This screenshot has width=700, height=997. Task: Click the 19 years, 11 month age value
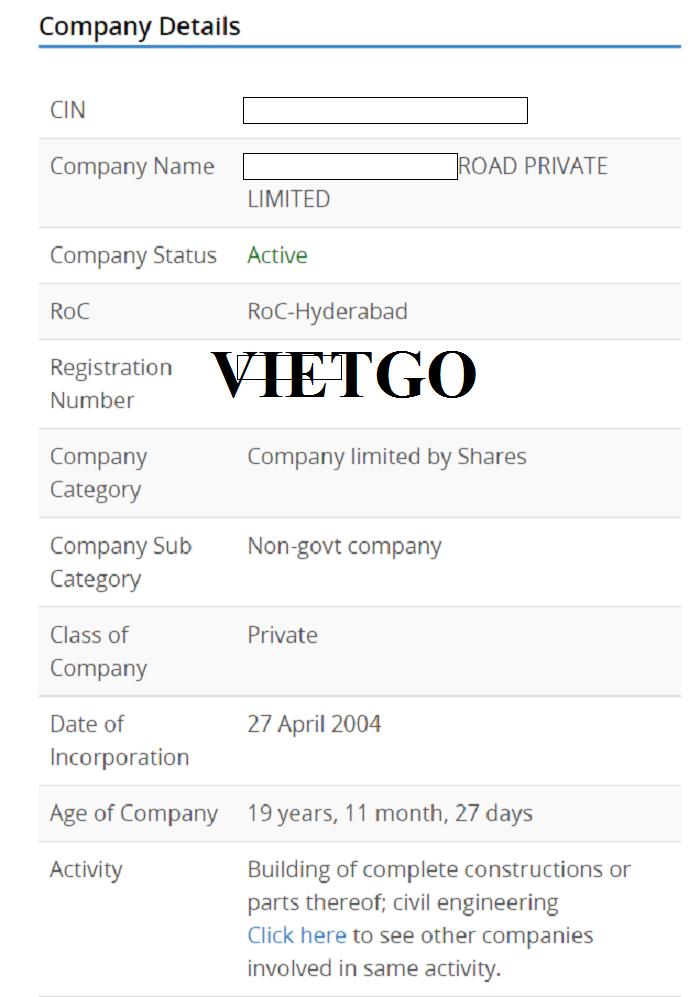click(390, 813)
